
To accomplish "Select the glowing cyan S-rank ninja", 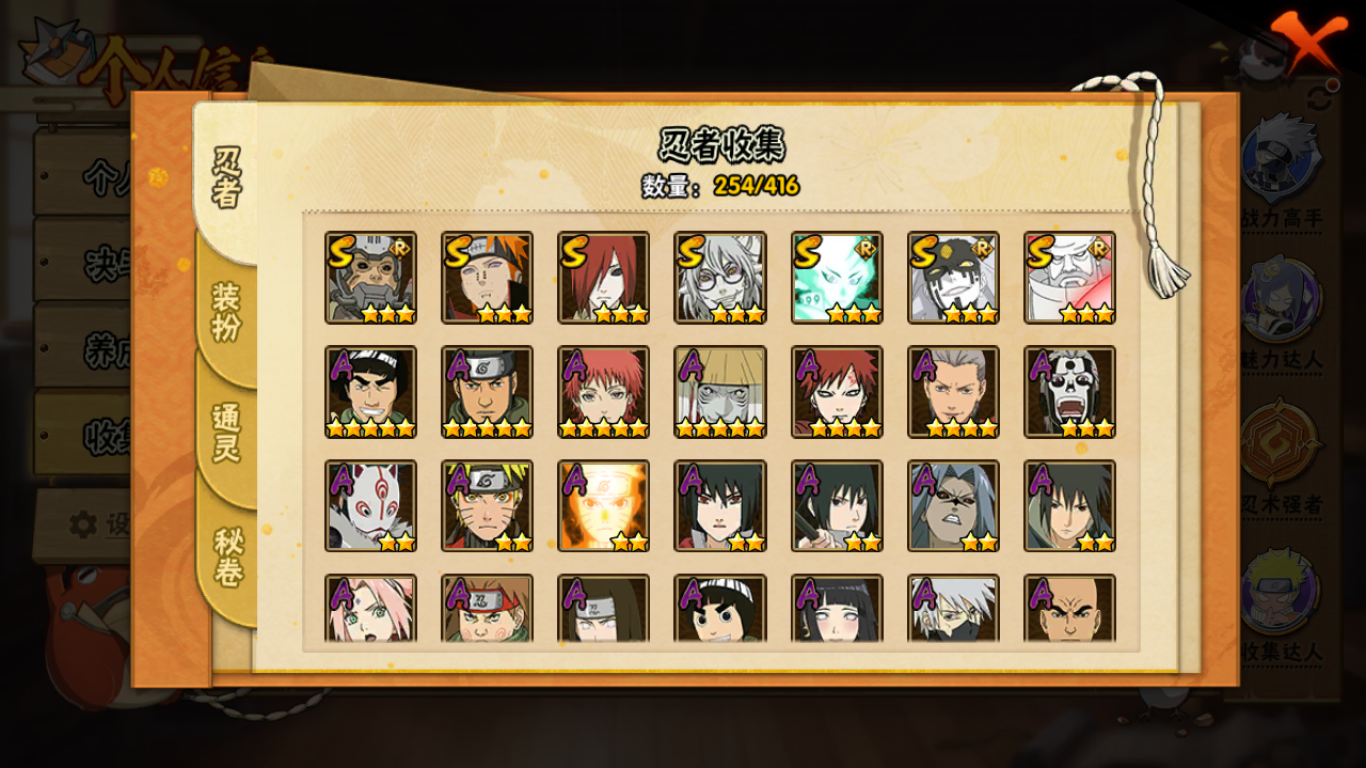I will (x=837, y=278).
